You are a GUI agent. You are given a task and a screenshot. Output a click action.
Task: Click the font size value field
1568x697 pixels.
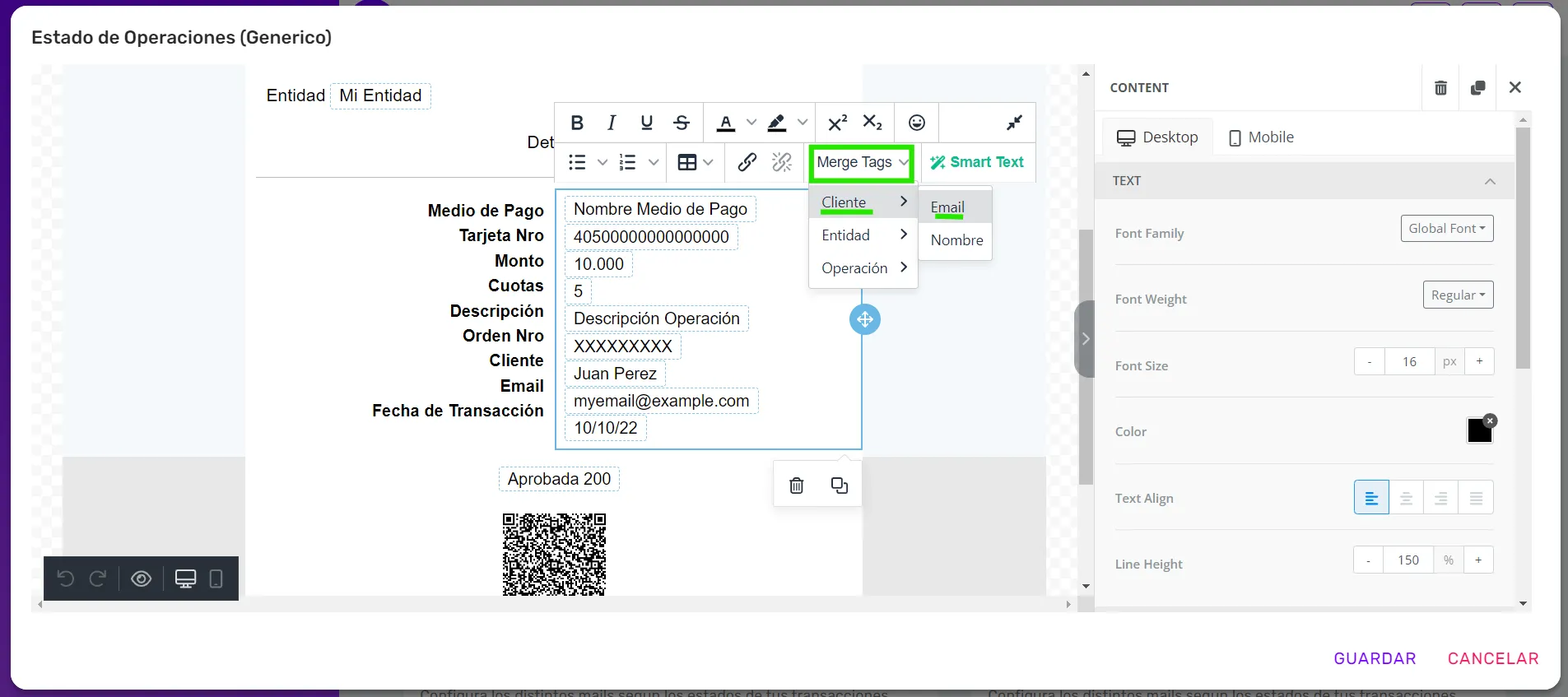pos(1409,361)
